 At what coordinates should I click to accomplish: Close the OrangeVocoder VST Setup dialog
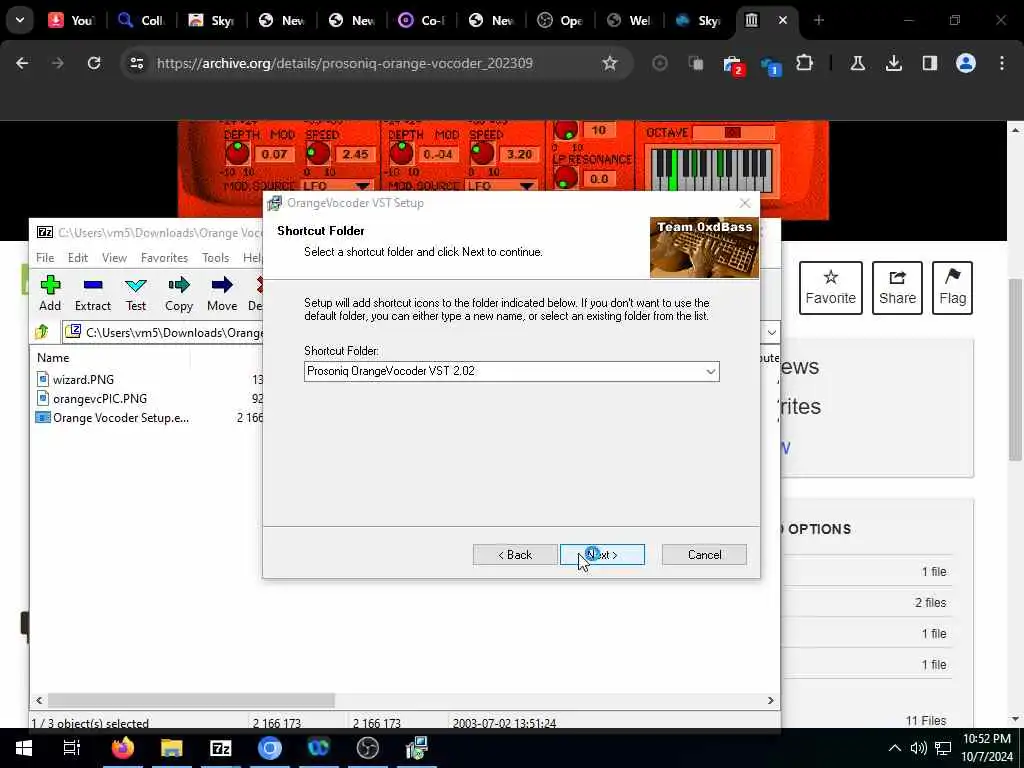tap(744, 203)
